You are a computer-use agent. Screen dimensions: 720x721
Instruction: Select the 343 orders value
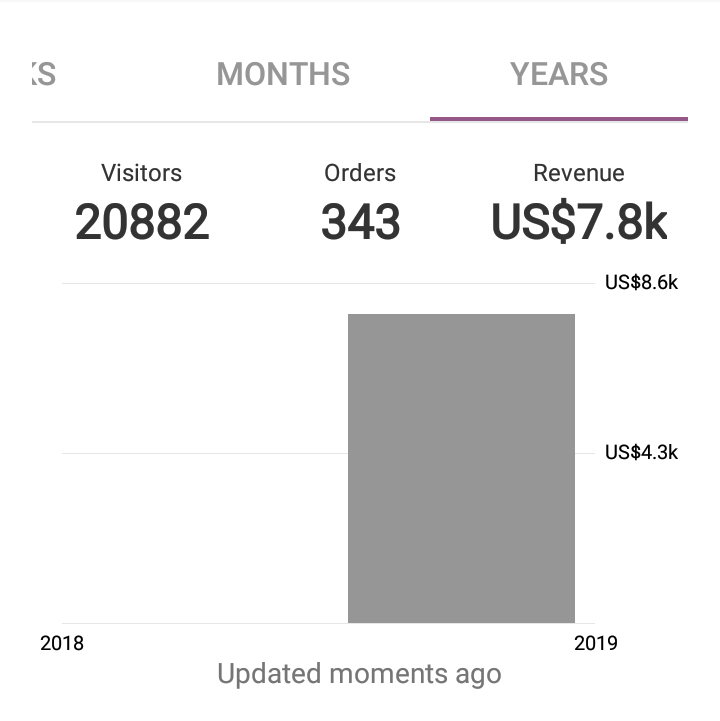360,222
